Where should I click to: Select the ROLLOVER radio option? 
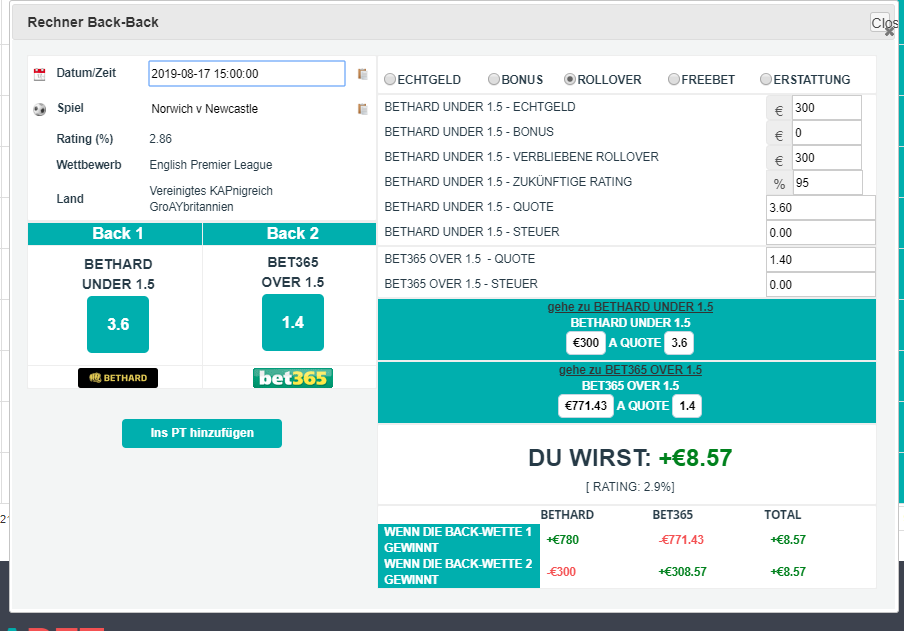pos(570,79)
